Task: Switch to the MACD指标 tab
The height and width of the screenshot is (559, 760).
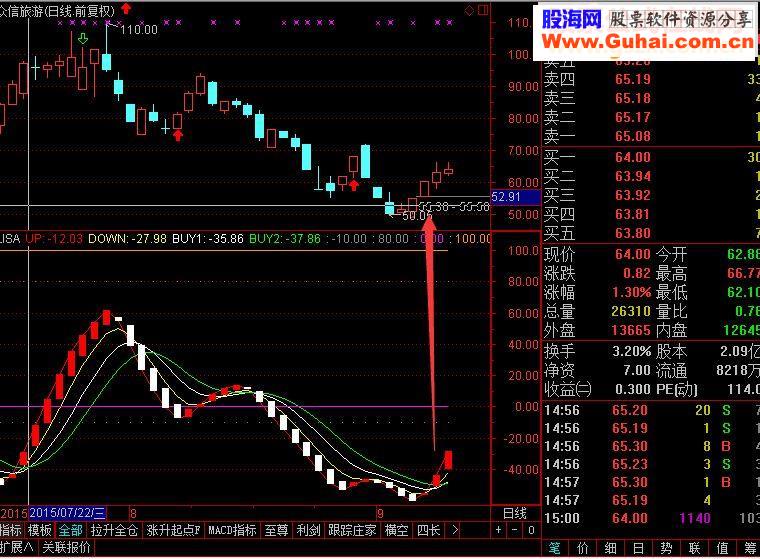Action: click(x=232, y=530)
